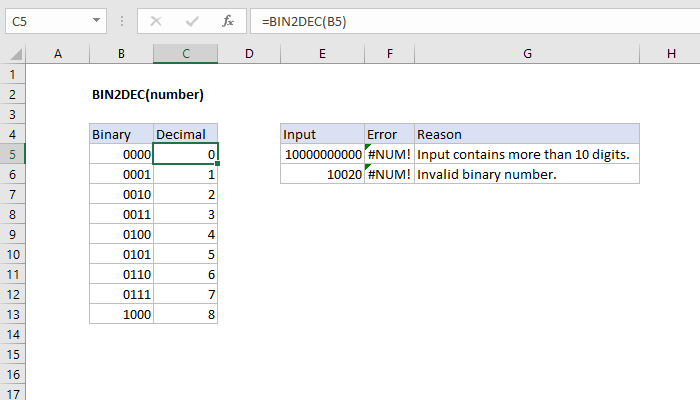The height and width of the screenshot is (400, 700).
Task: Select the cell containing 0110
Action: click(121, 274)
